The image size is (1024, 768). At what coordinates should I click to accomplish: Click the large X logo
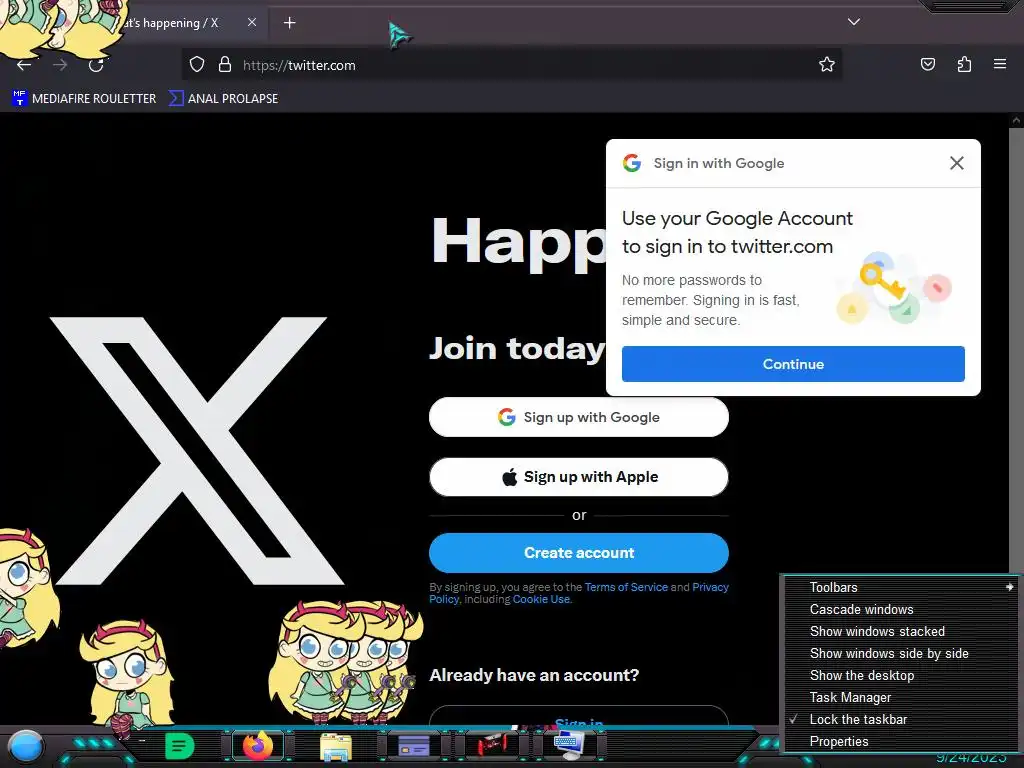click(197, 451)
